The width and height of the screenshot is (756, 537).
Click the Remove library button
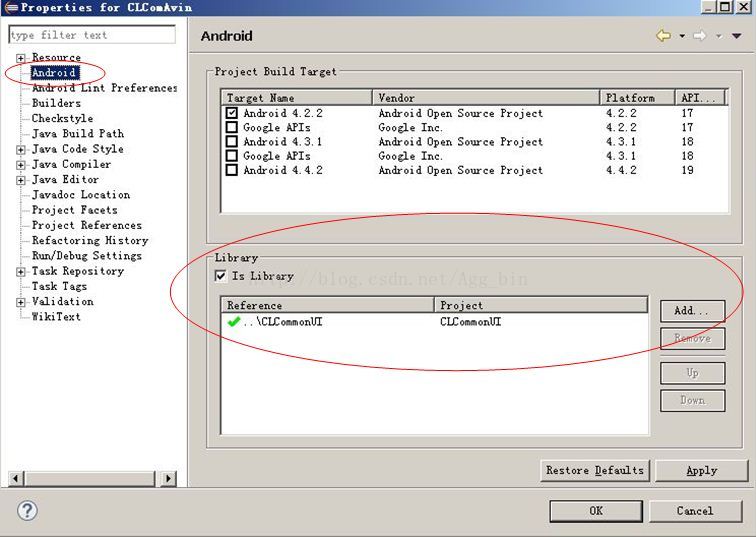692,338
